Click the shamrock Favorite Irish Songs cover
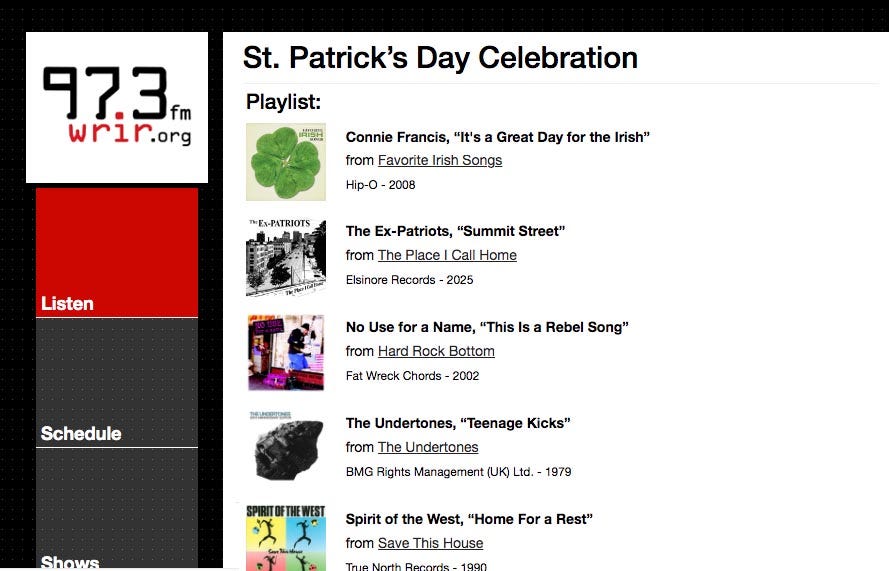 [286, 162]
